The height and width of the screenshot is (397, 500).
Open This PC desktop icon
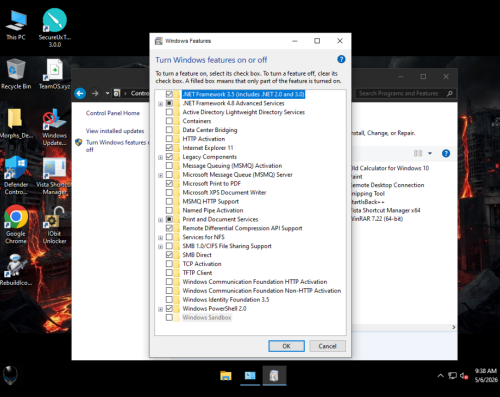[x=16, y=25]
